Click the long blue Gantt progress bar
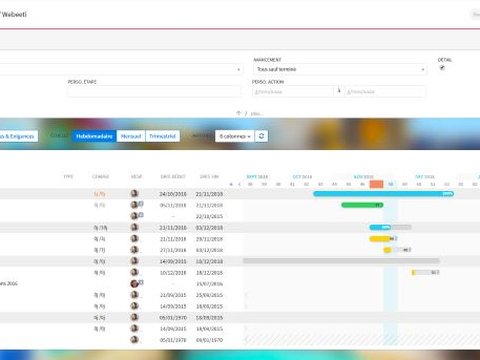 (x=383, y=194)
